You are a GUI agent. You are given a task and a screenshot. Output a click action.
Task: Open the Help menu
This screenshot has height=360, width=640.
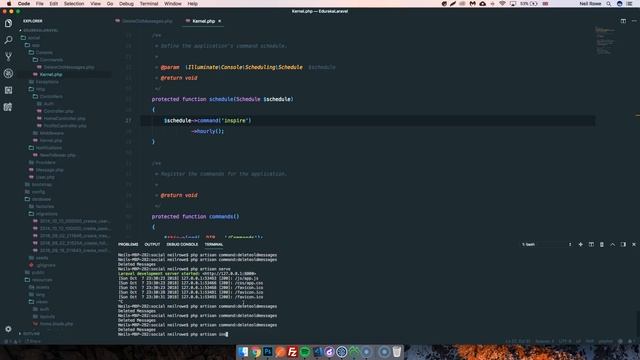point(193,4)
